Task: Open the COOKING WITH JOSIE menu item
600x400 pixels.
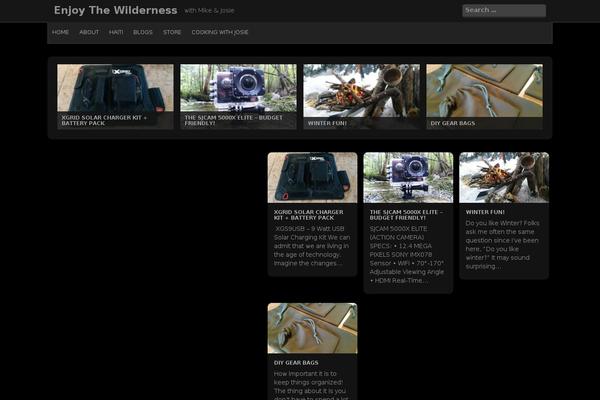Action: click(220, 32)
